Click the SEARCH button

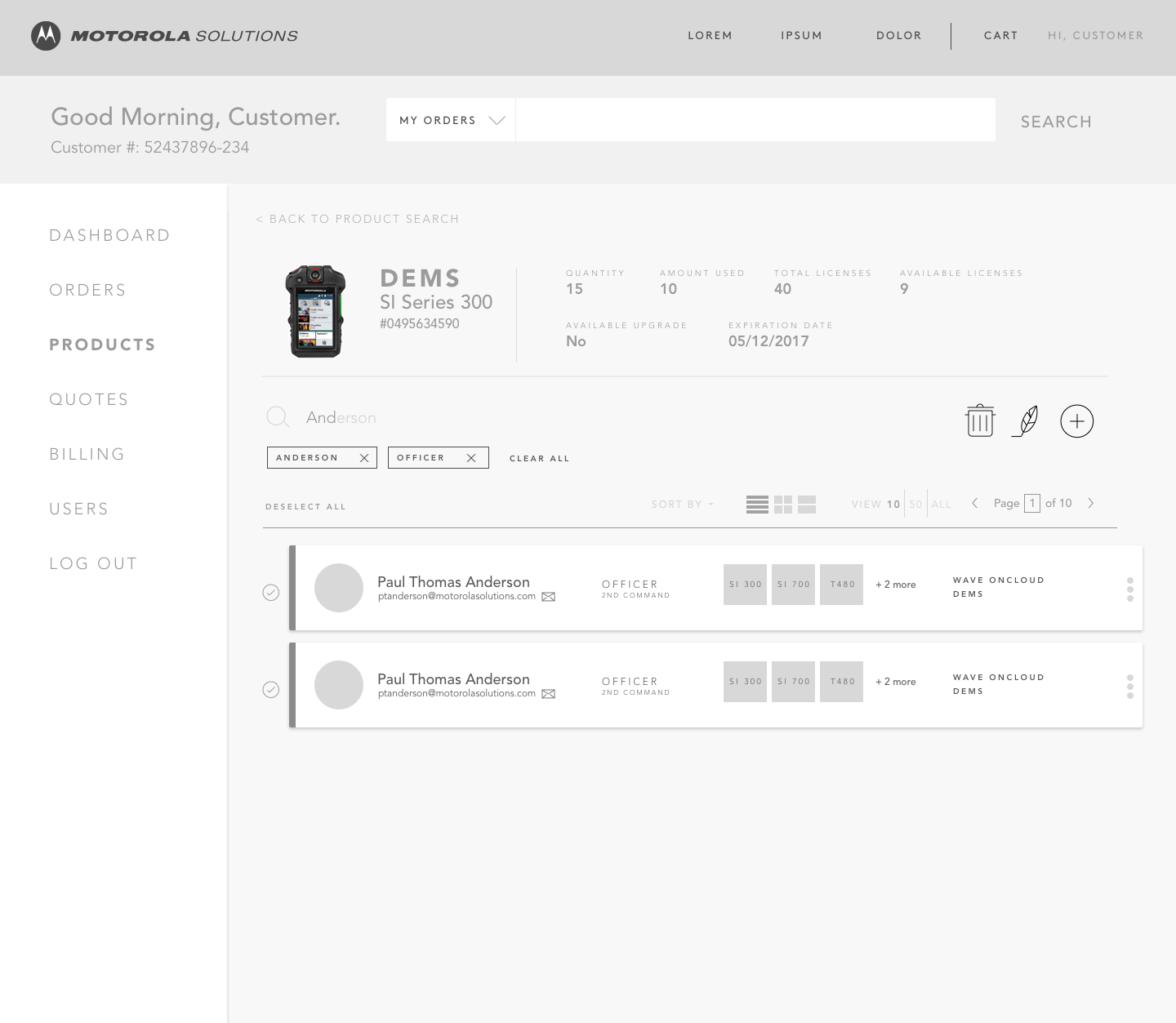(x=1056, y=122)
